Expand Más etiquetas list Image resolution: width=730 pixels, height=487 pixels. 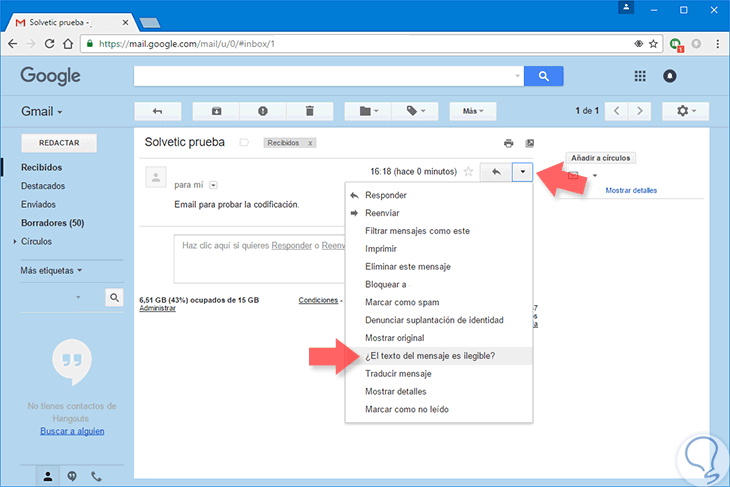(x=51, y=271)
